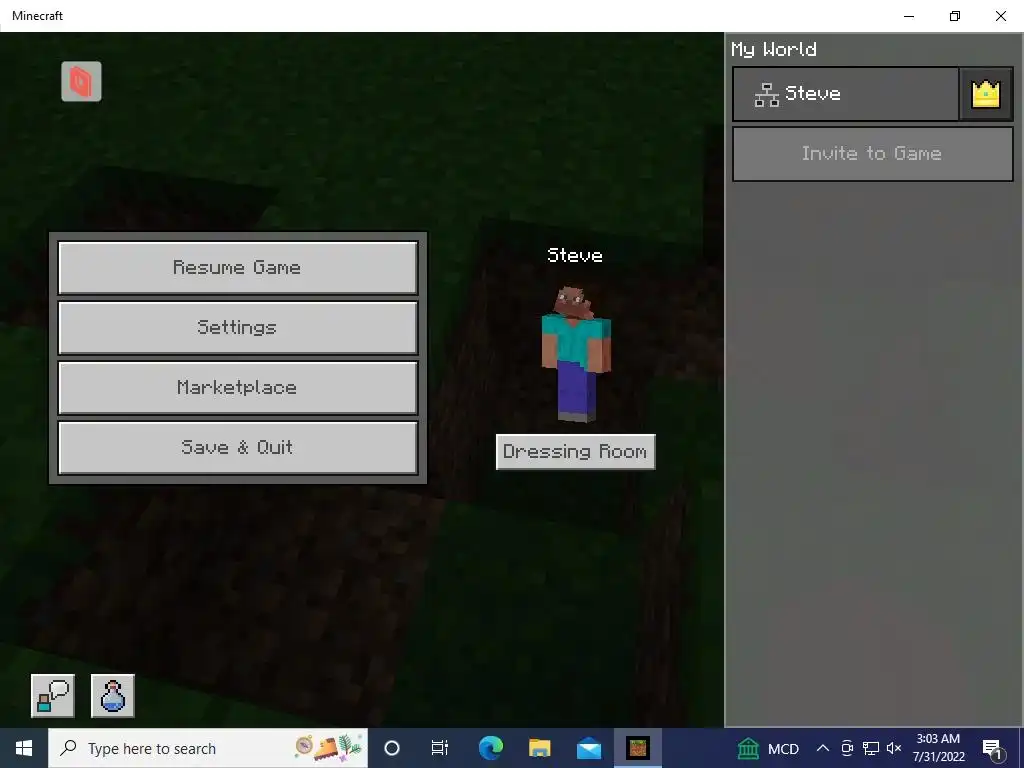Click the muted volume tray icon

[x=894, y=748]
